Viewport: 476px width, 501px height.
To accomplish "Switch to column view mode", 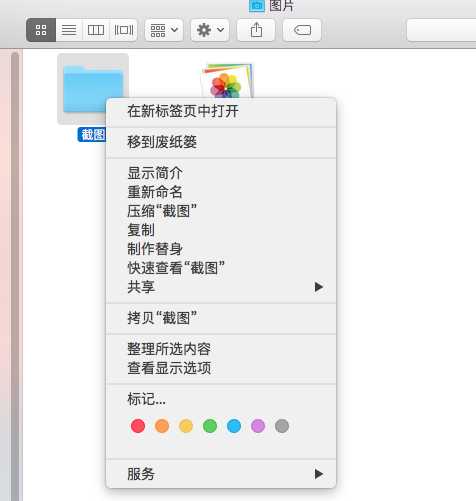I will [96, 30].
